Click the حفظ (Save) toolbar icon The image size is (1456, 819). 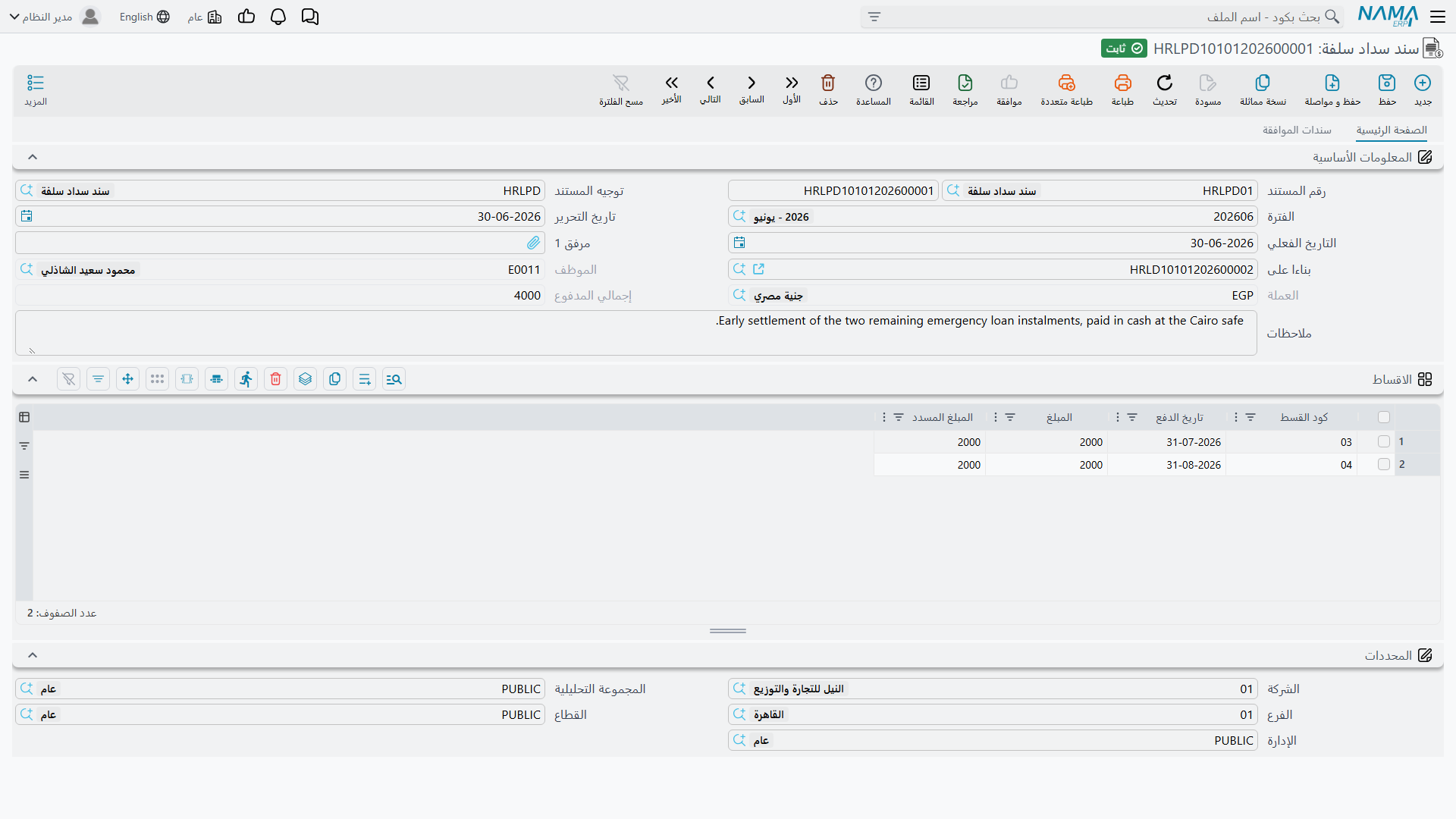click(1387, 83)
